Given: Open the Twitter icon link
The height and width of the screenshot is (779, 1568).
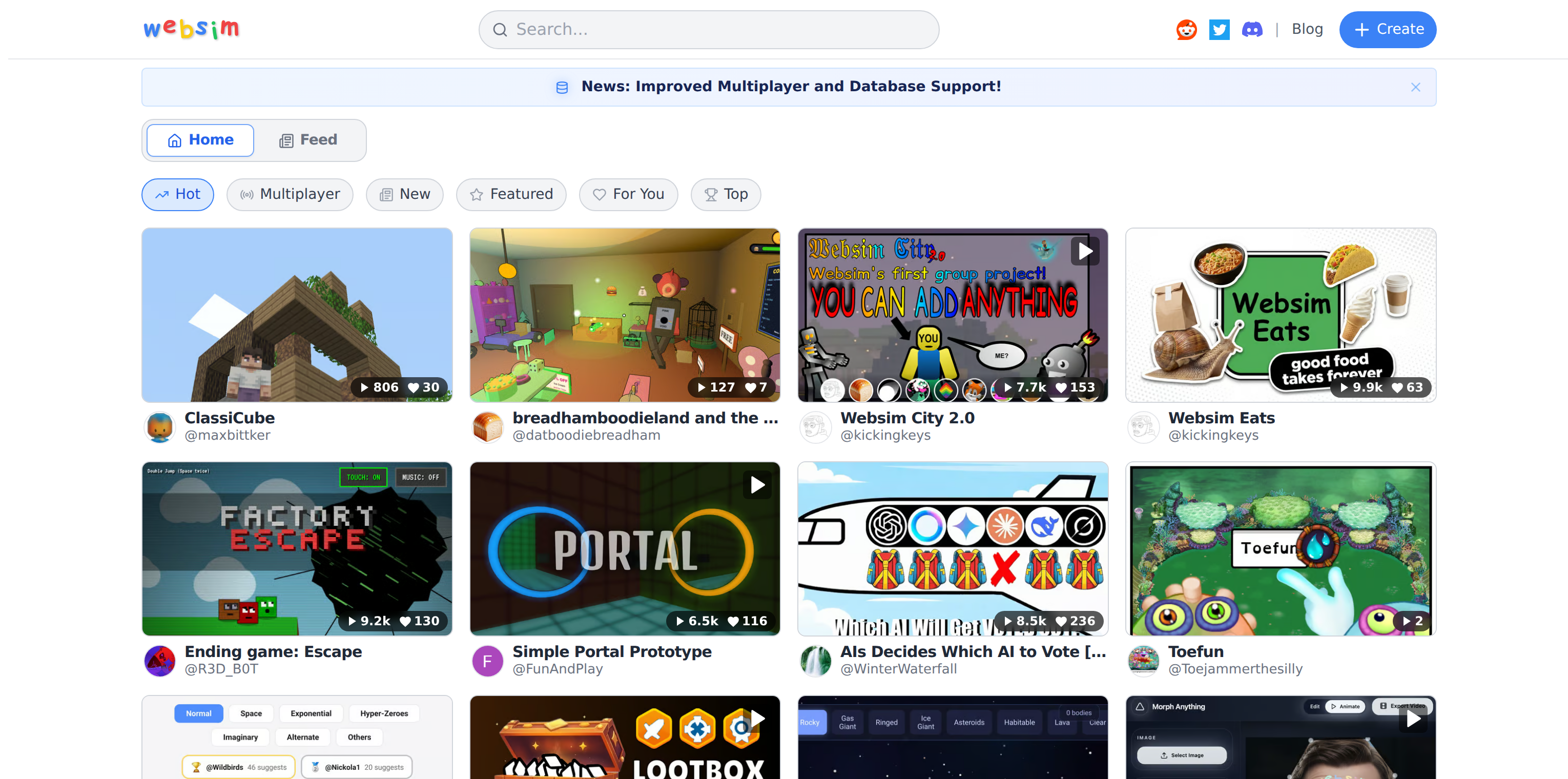Looking at the screenshot, I should [x=1219, y=29].
